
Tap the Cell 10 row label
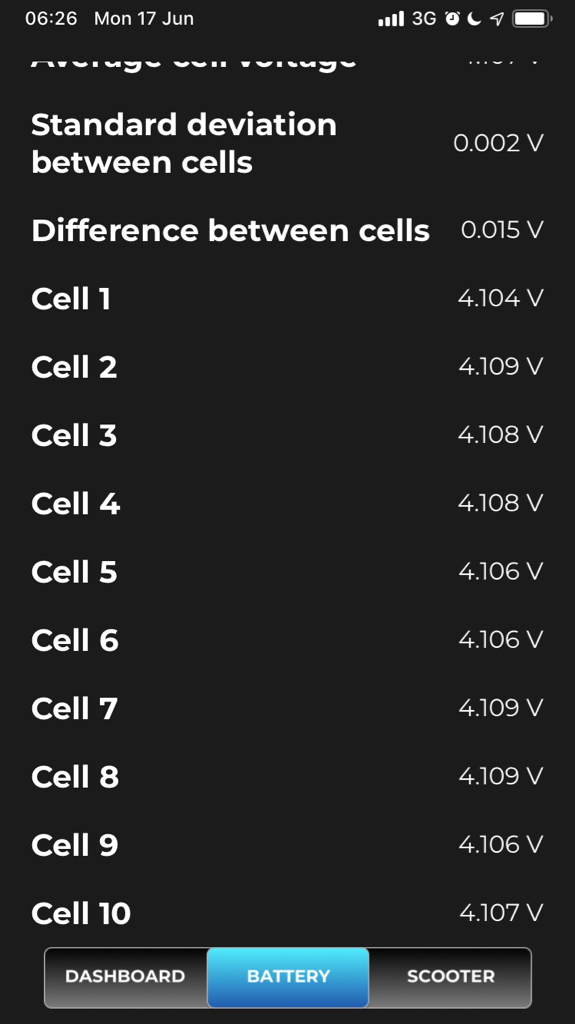point(81,913)
